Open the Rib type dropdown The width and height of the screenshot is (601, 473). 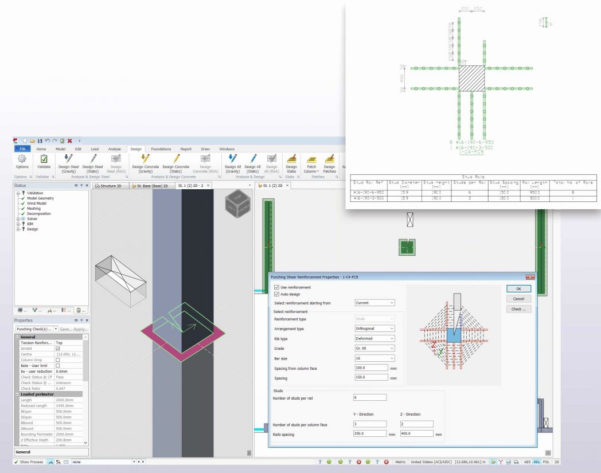coord(375,337)
